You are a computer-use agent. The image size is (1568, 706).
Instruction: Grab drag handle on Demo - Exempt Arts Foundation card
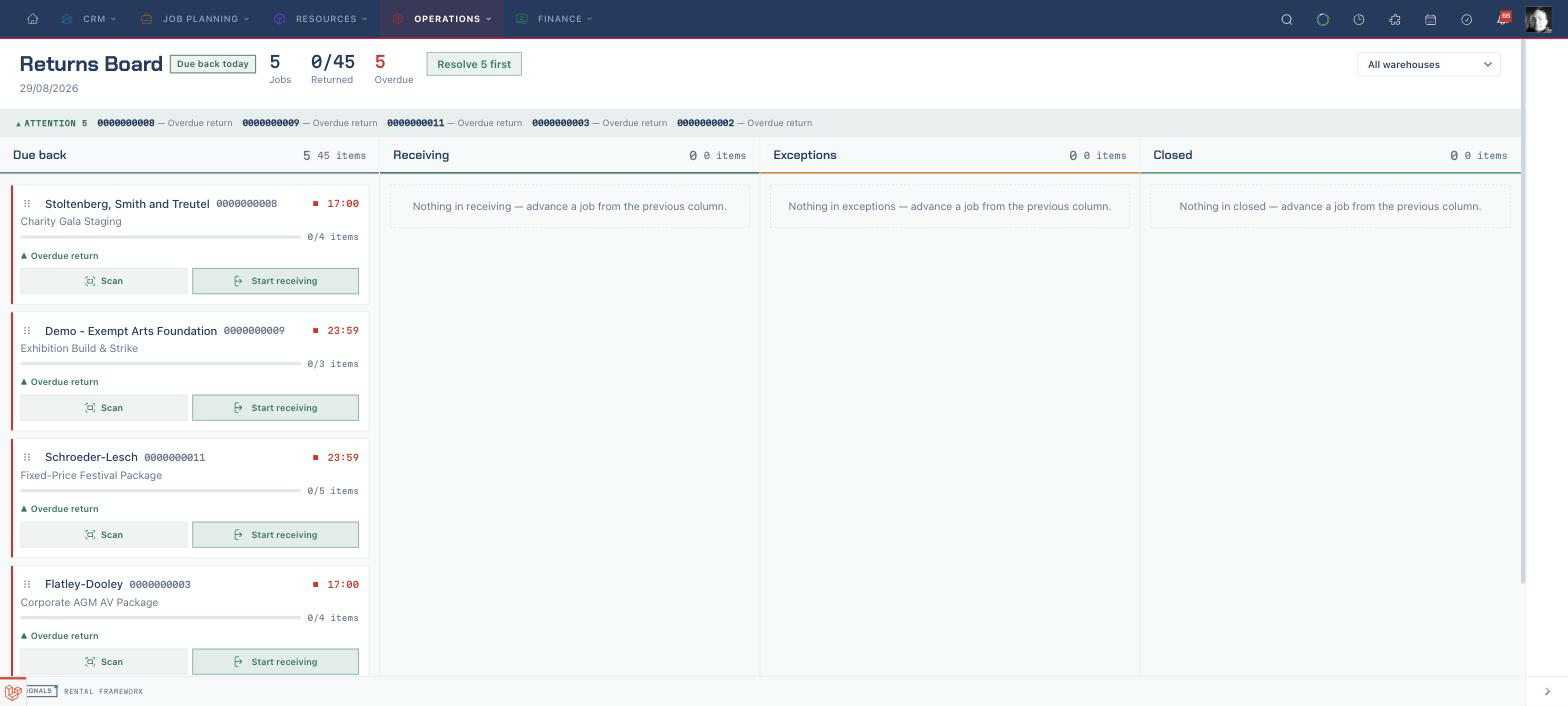pyautogui.click(x=27, y=331)
